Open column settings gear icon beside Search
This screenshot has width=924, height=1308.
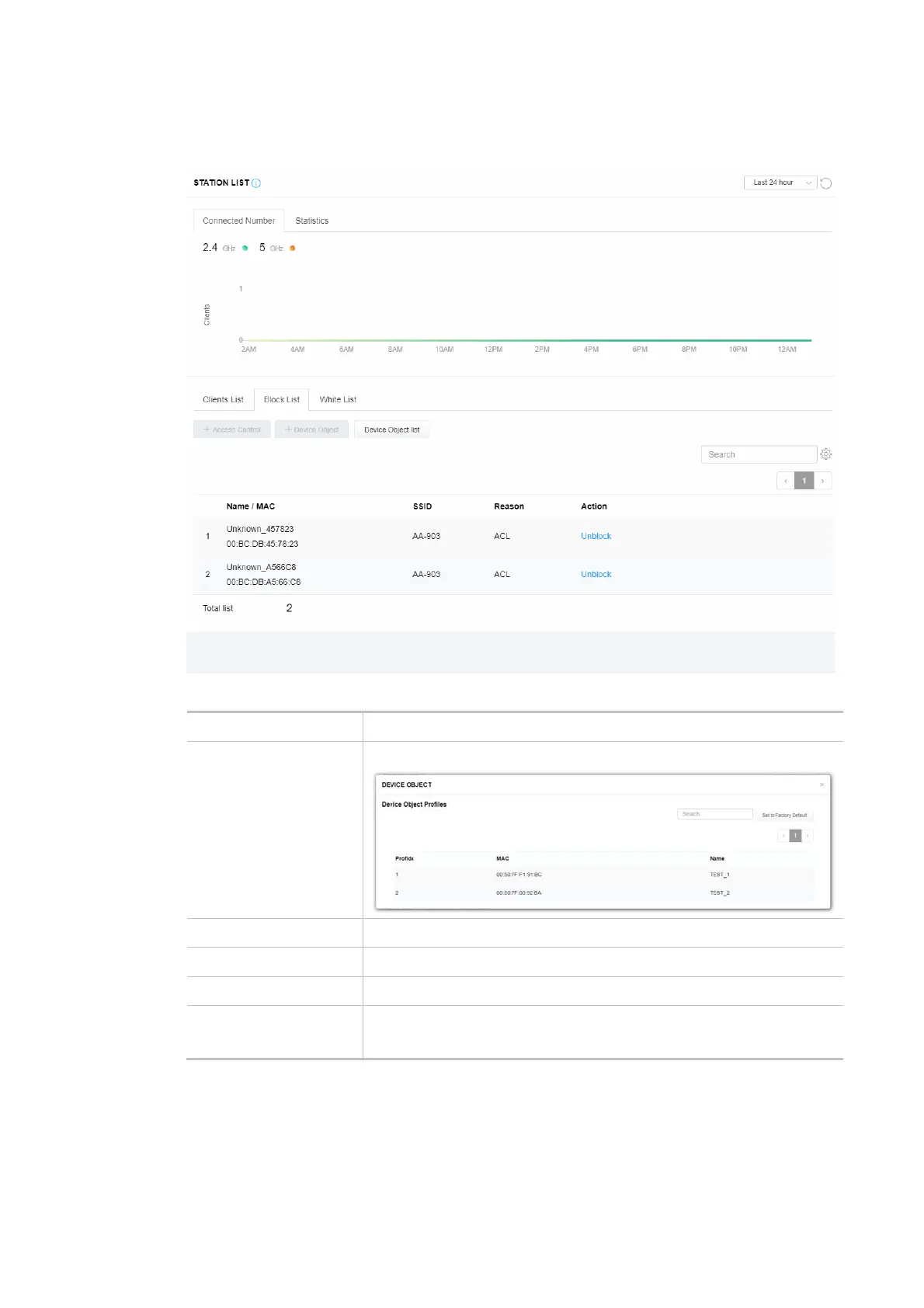point(826,454)
